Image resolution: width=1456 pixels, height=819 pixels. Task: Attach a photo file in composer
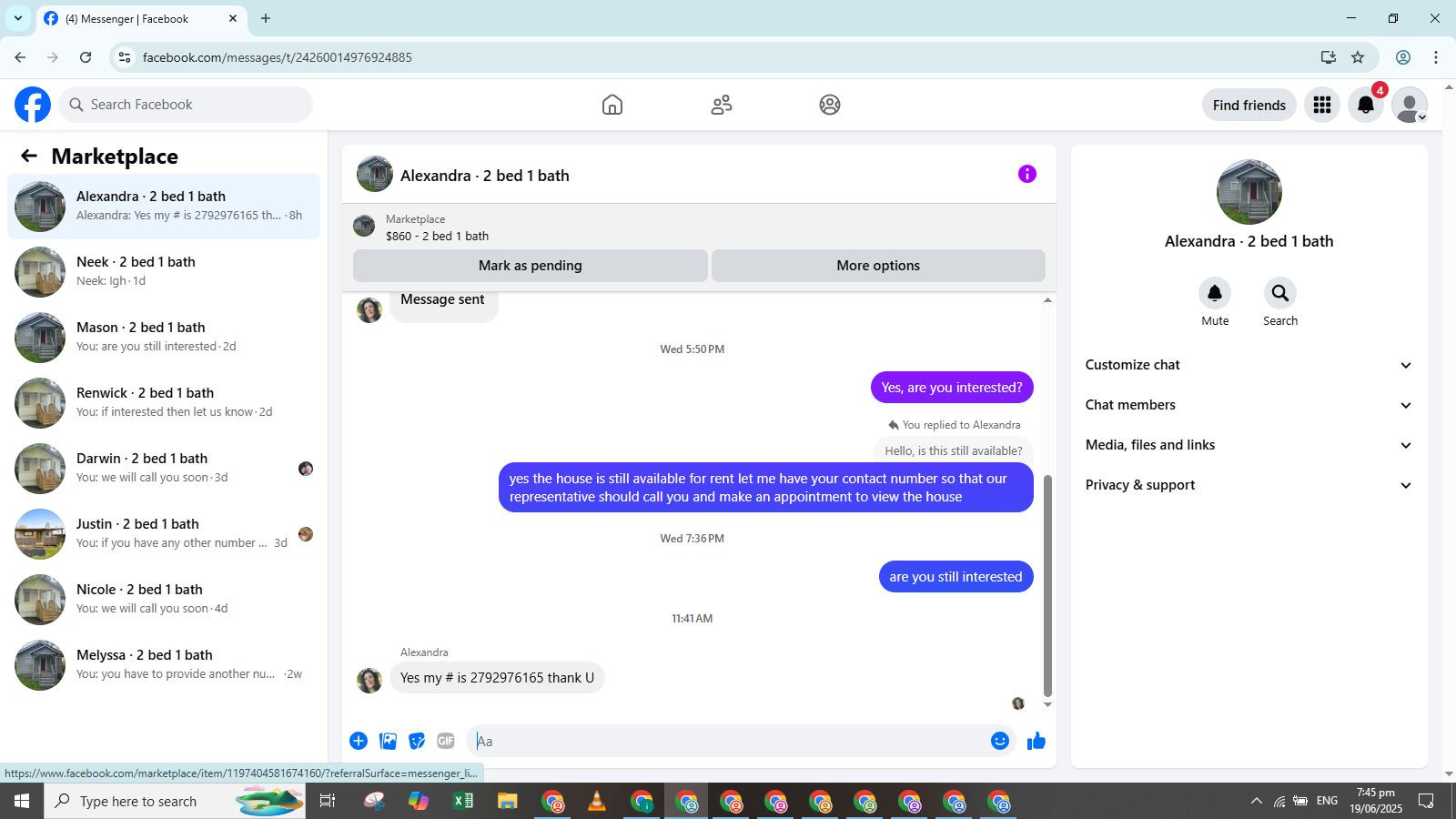coord(388,741)
